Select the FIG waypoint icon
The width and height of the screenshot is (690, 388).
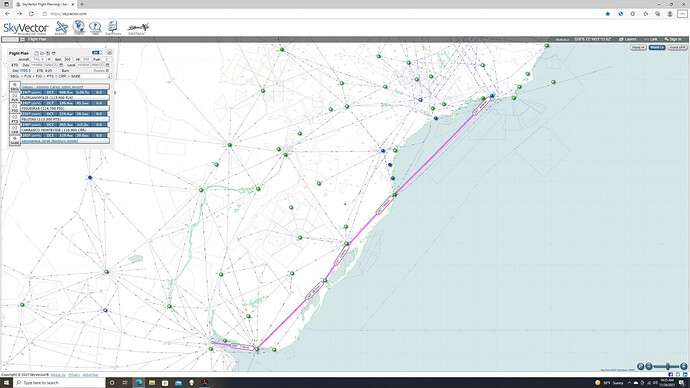pyautogui.click(x=15, y=108)
